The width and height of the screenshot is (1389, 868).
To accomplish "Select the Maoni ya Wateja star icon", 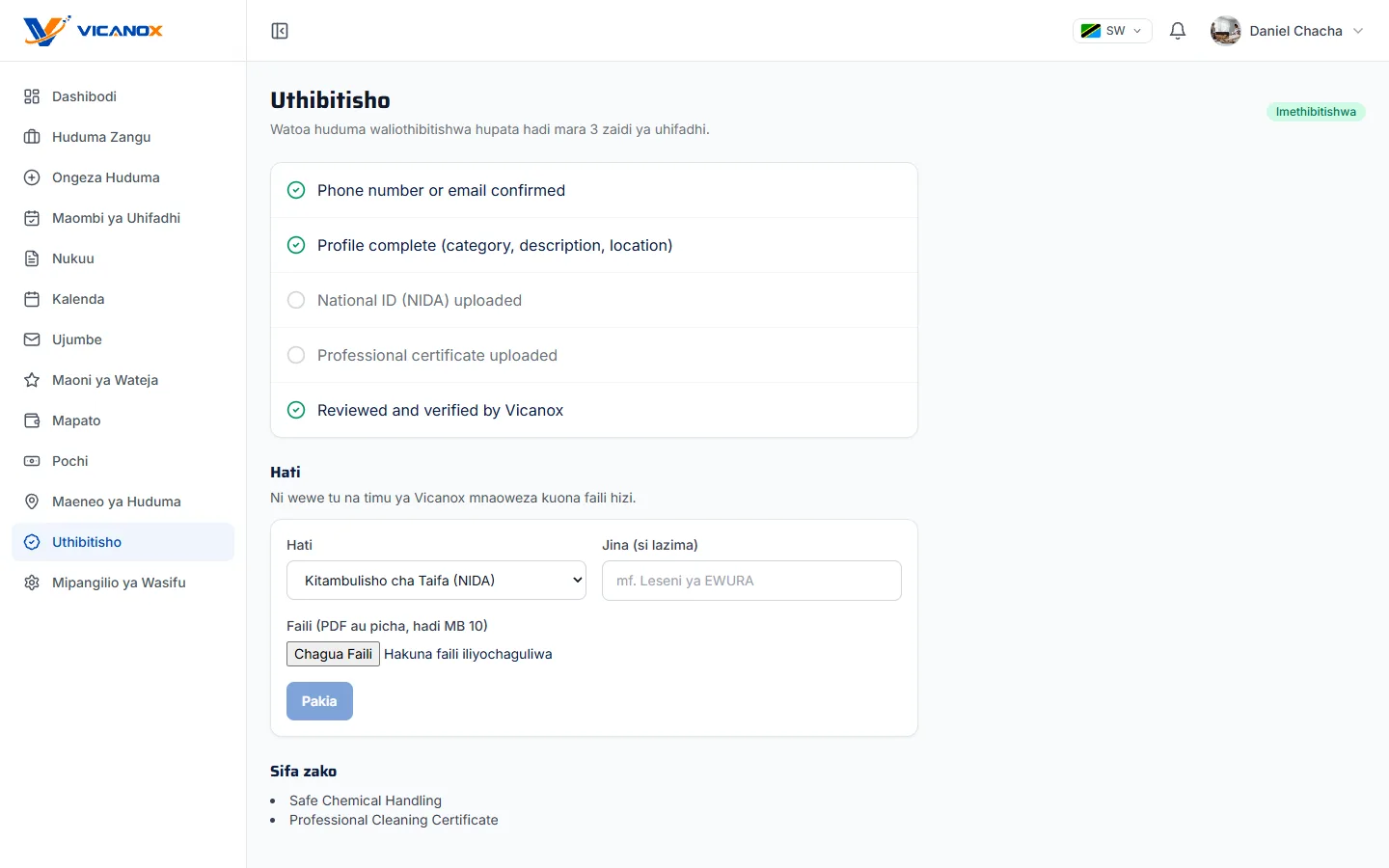I will 32,380.
